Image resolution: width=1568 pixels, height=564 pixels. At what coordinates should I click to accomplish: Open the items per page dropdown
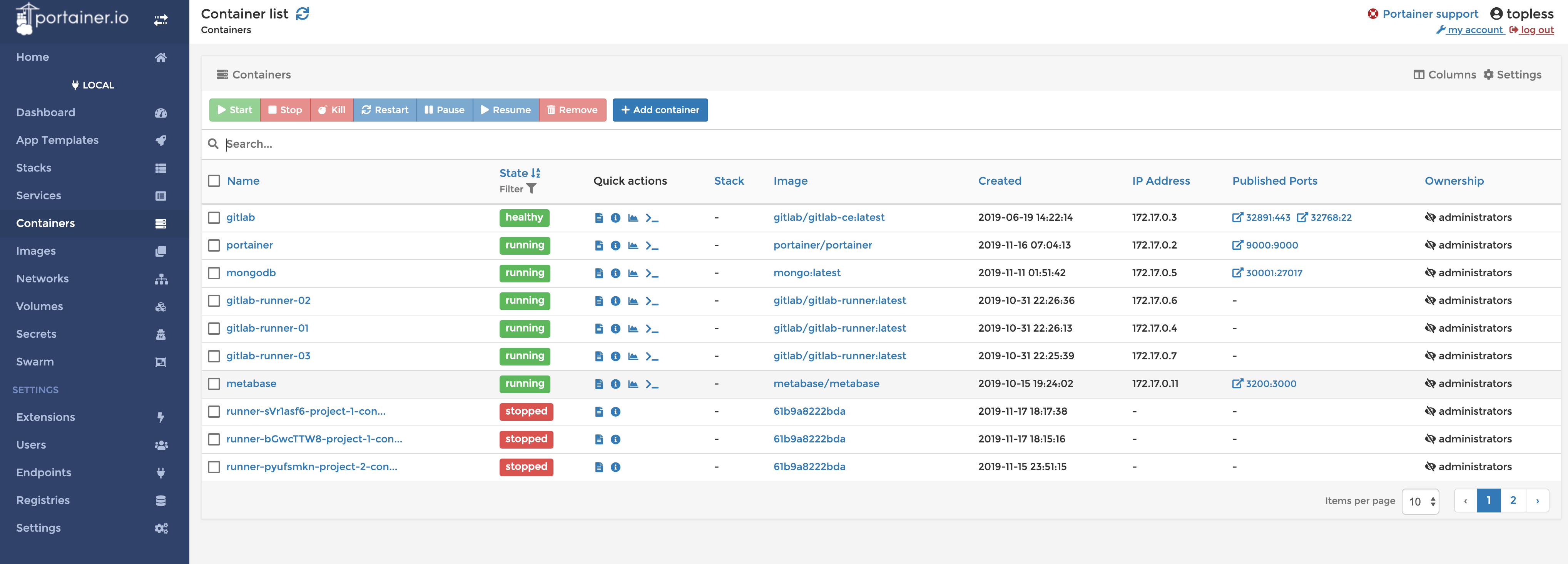tap(1420, 501)
